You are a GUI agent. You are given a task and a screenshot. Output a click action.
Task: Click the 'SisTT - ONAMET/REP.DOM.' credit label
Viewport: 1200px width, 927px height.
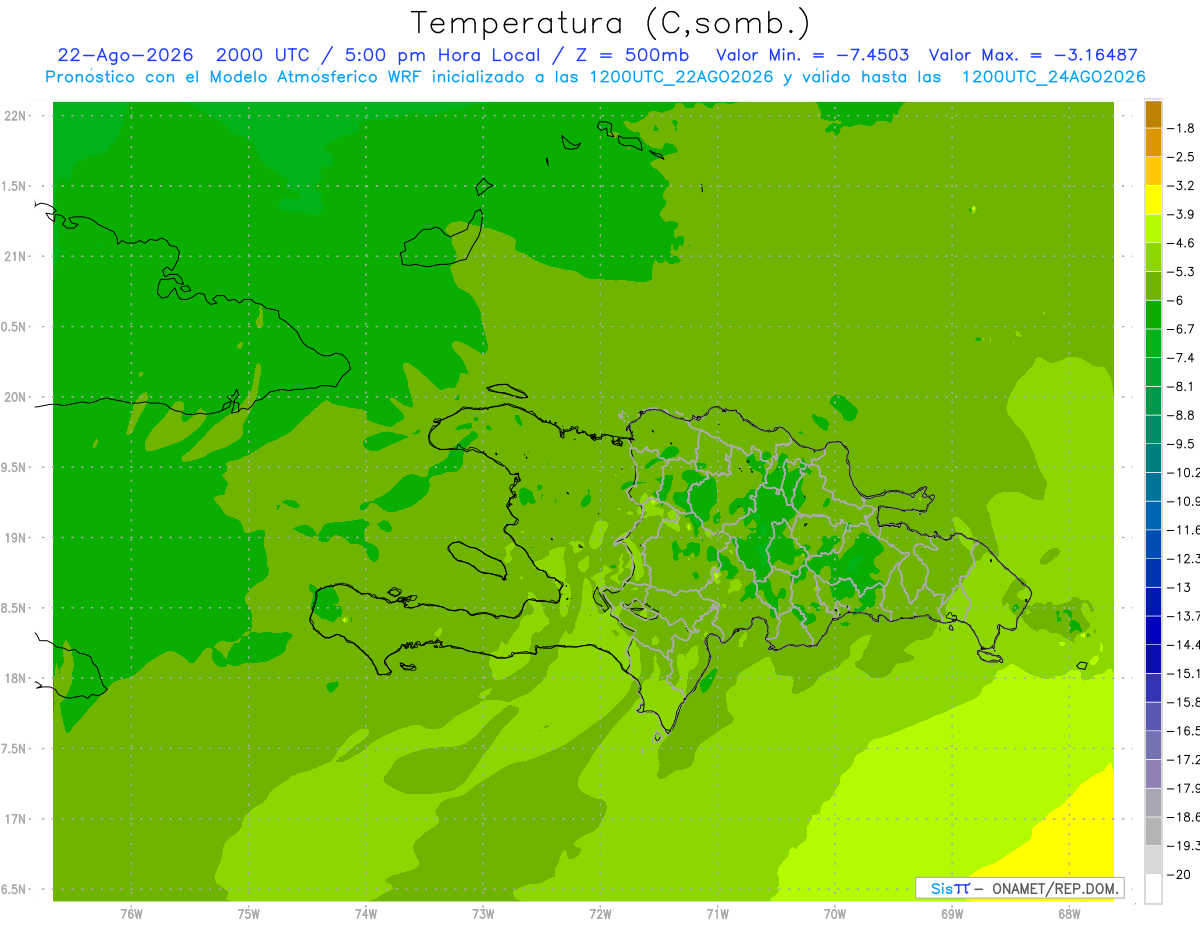[x=1020, y=888]
